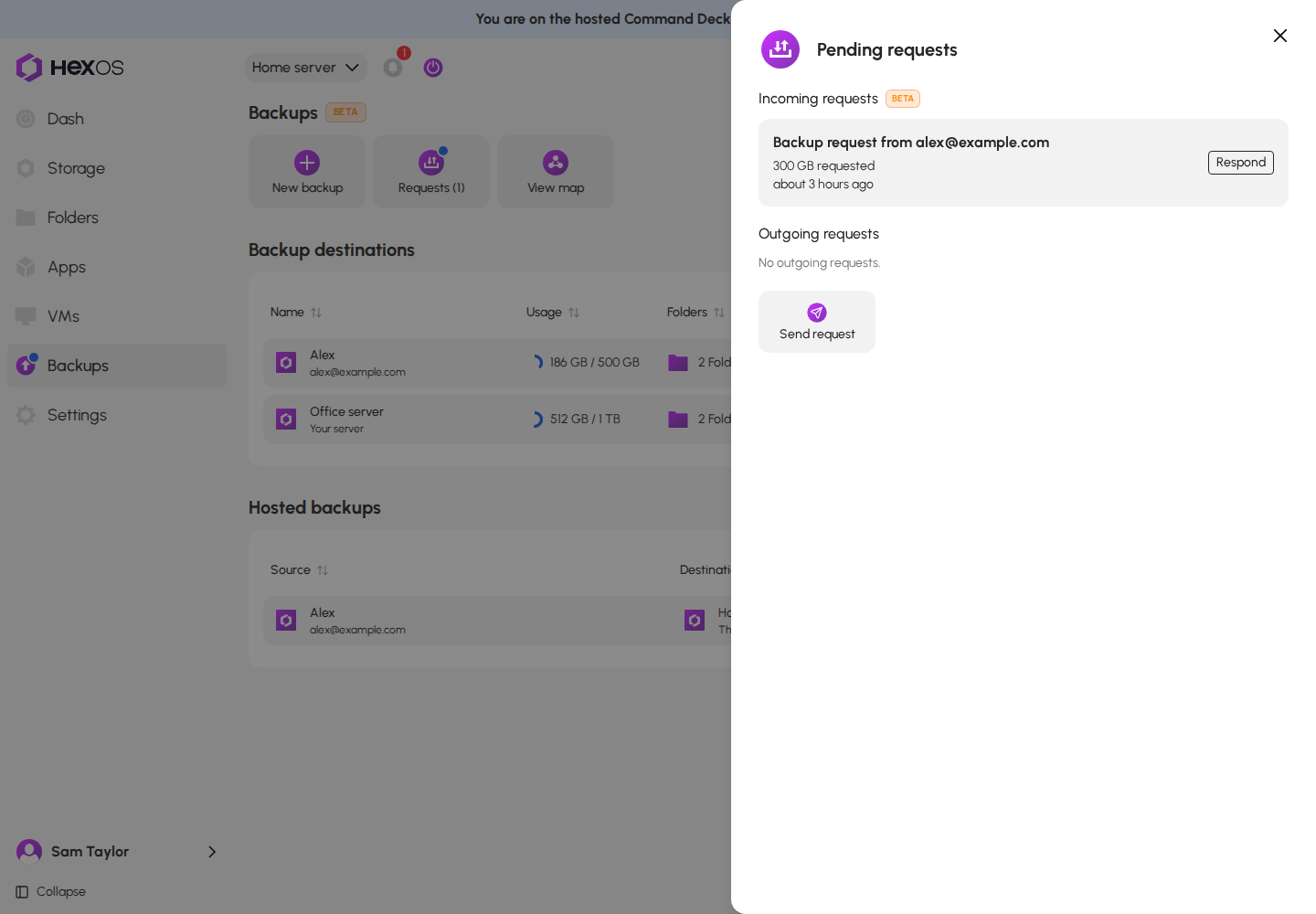Screen dimensions: 1316x914
Task: Open the Settings sidebar item
Action: click(x=117, y=415)
